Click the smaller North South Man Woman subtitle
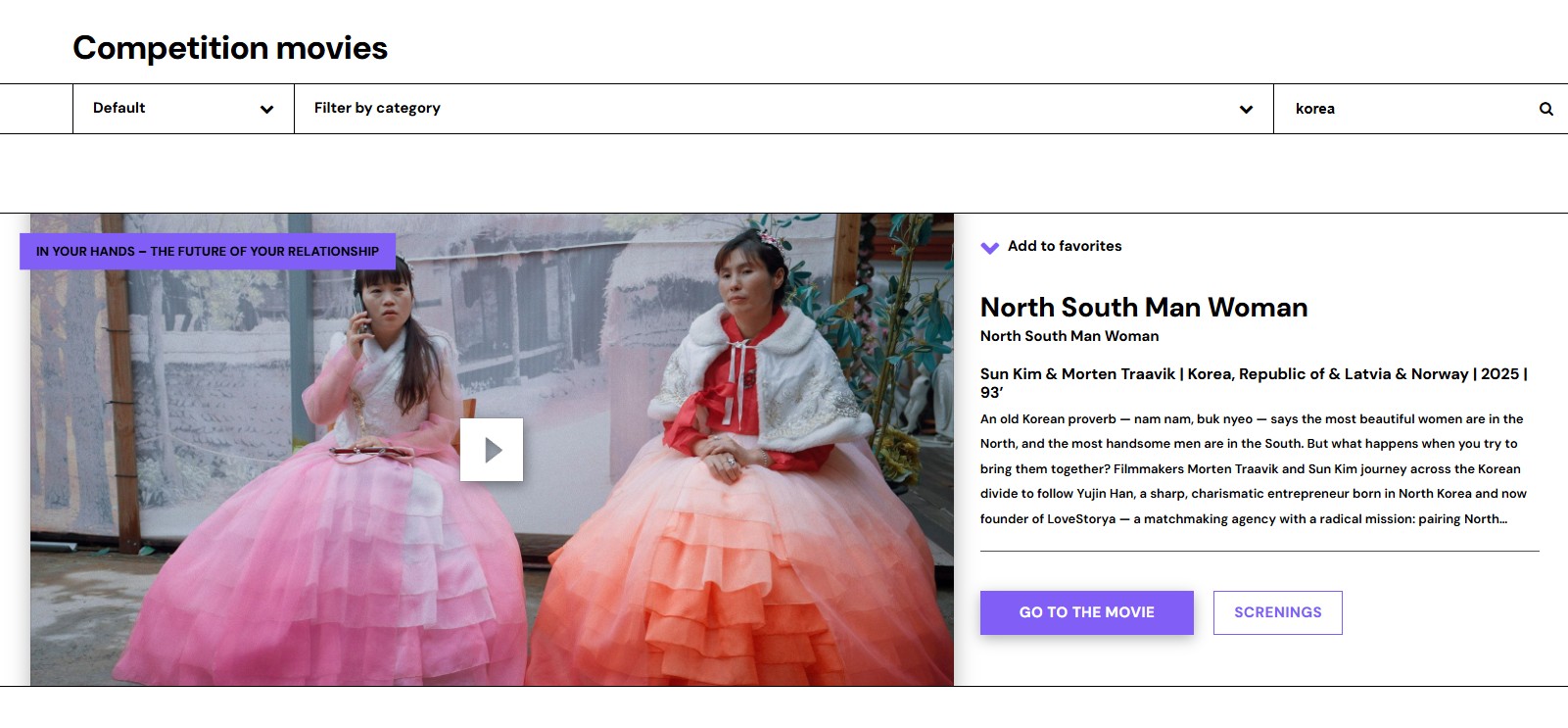 [1069, 336]
